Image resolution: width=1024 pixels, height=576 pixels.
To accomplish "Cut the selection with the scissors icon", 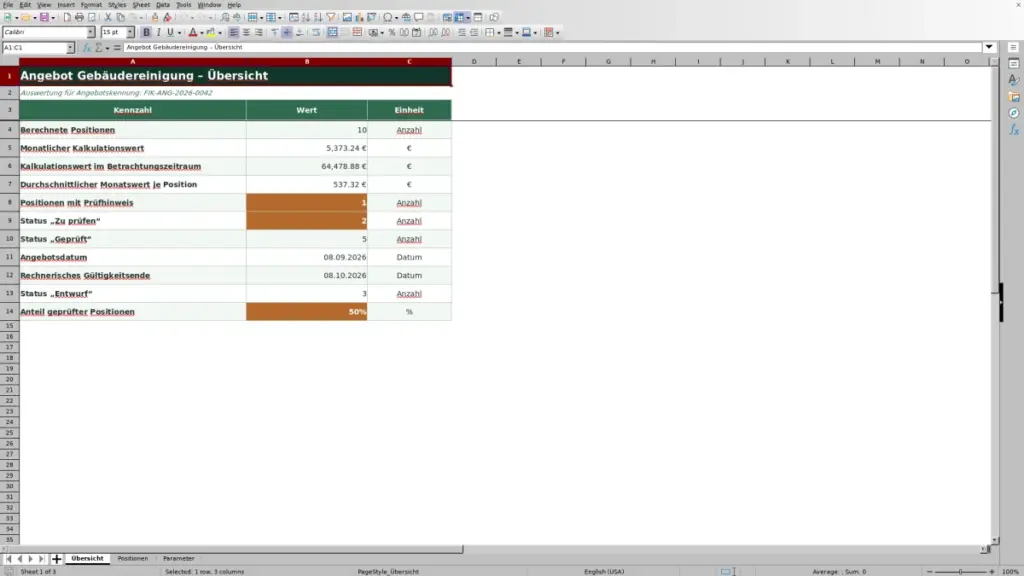I will [108, 18].
